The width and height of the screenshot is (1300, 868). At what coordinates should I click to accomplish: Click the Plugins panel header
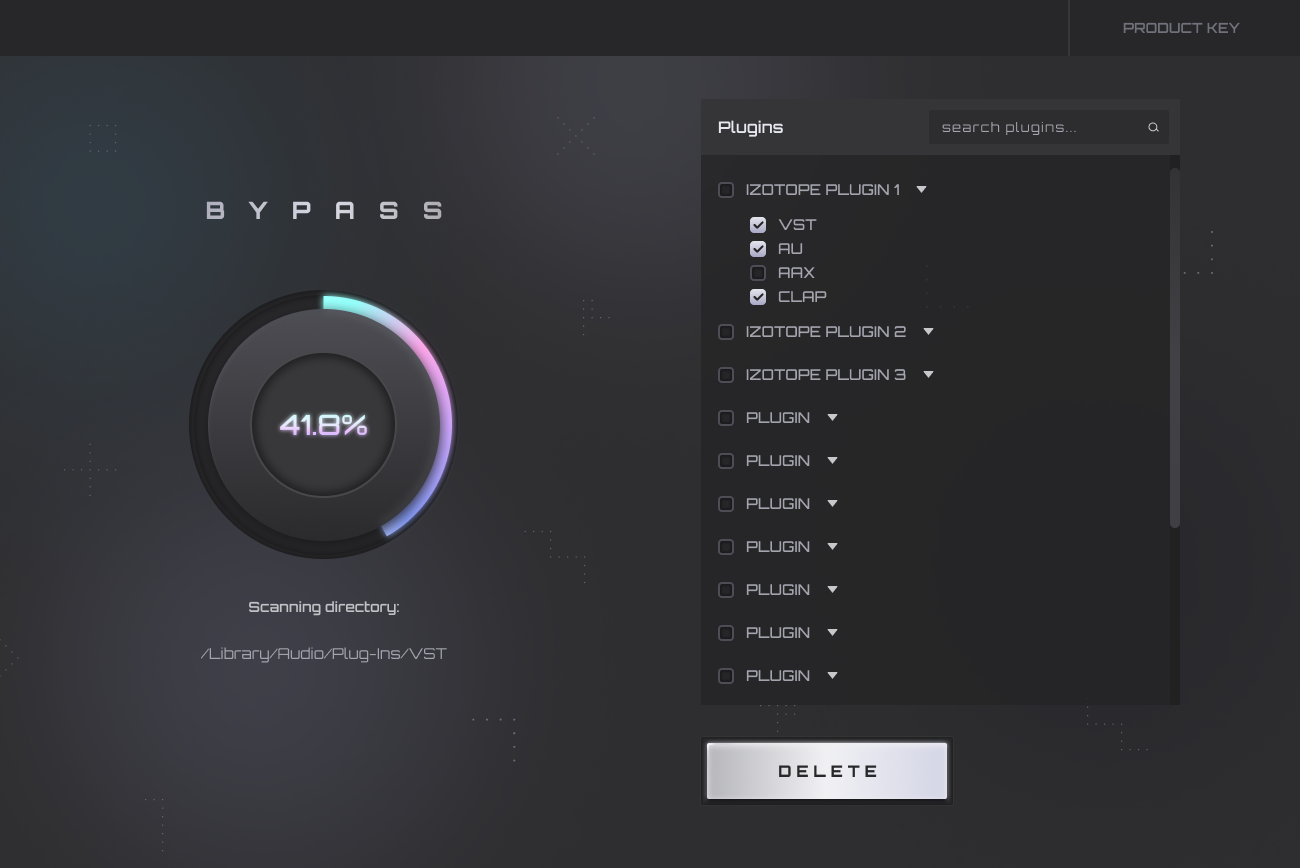[751, 127]
